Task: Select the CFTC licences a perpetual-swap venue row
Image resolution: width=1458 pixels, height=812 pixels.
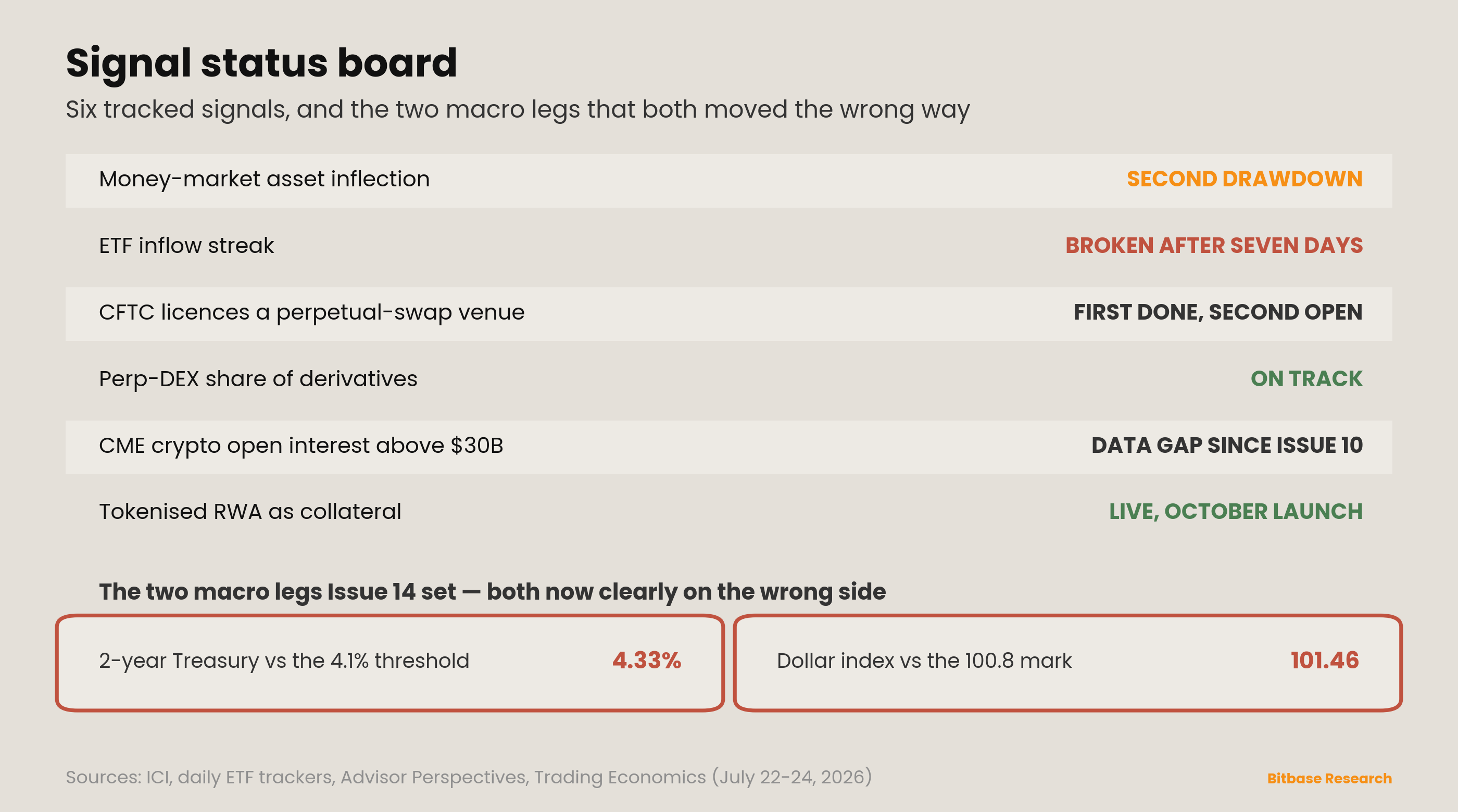Action: click(728, 314)
